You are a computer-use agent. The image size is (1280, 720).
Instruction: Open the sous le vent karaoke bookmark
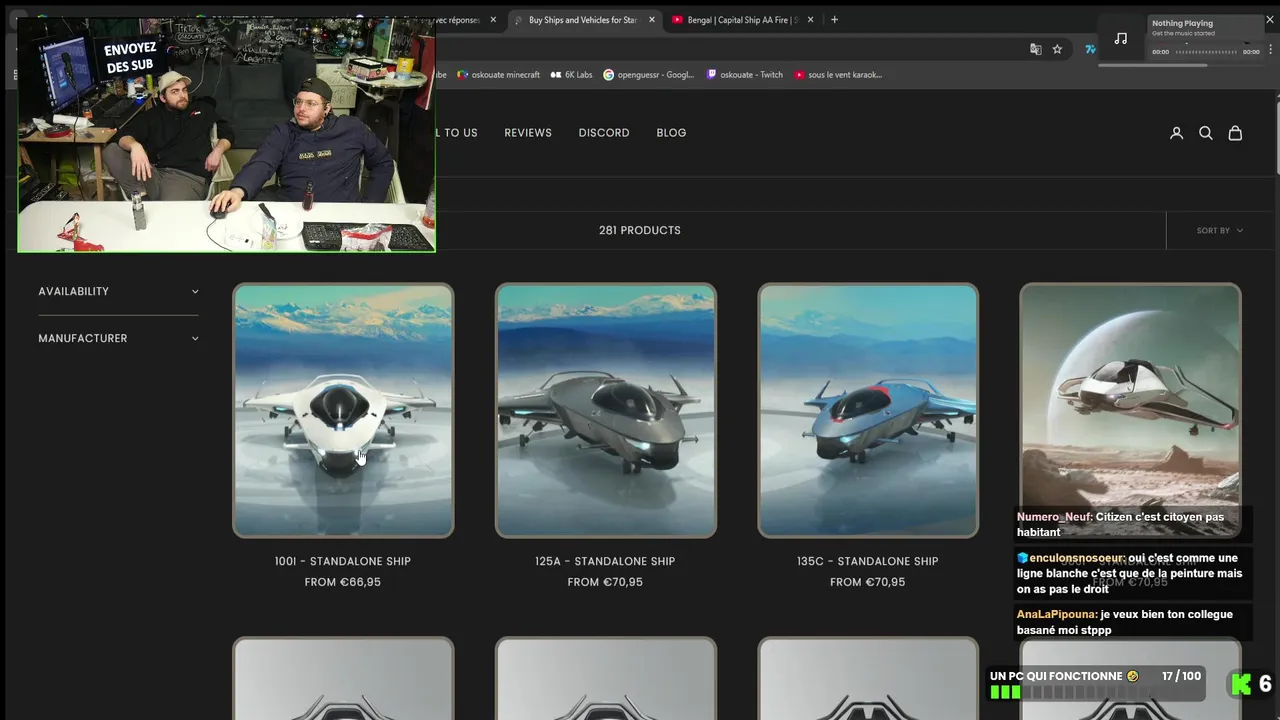point(838,74)
